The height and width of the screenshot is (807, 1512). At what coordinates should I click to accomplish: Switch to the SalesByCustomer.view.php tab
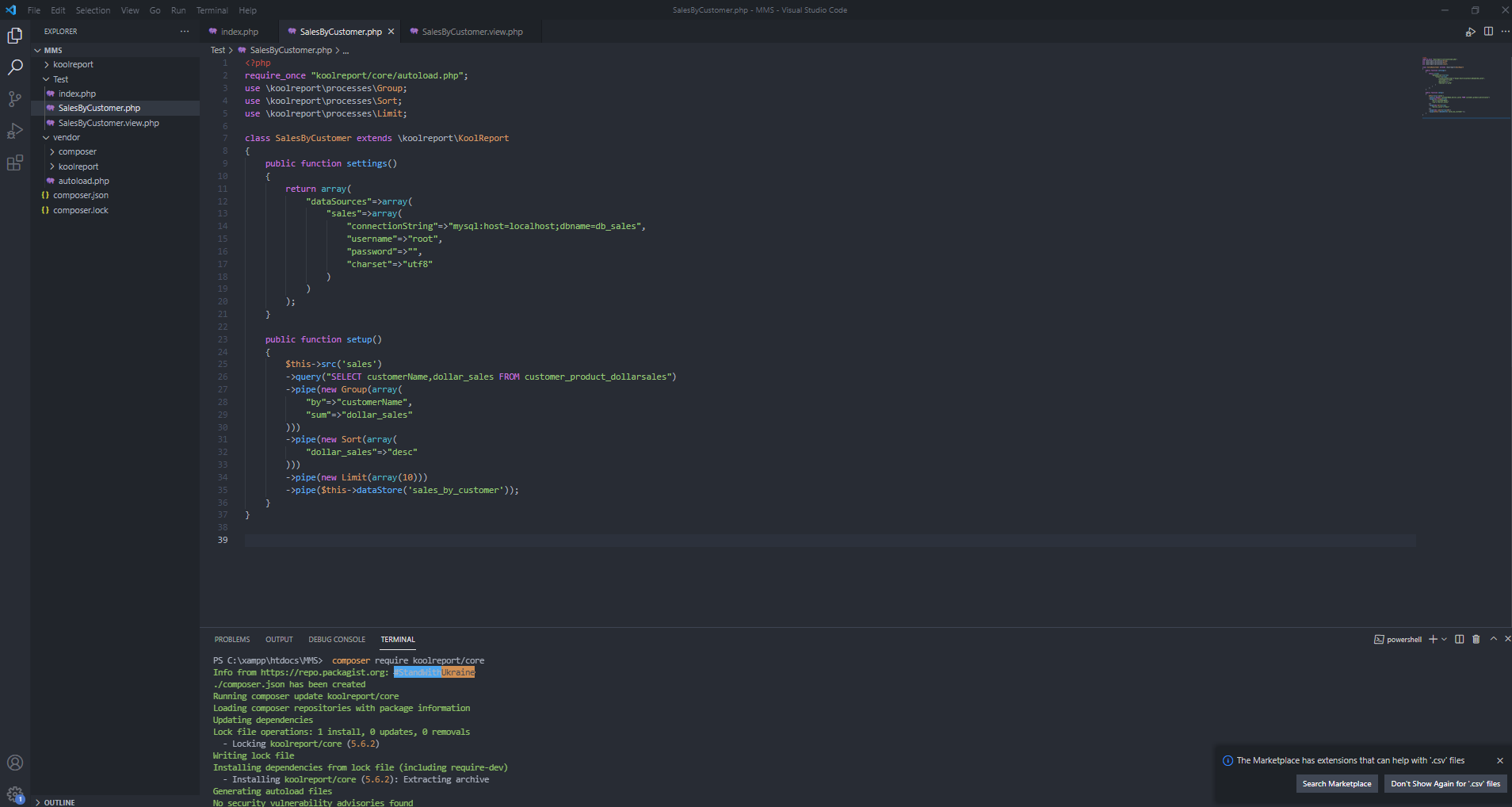(x=472, y=32)
